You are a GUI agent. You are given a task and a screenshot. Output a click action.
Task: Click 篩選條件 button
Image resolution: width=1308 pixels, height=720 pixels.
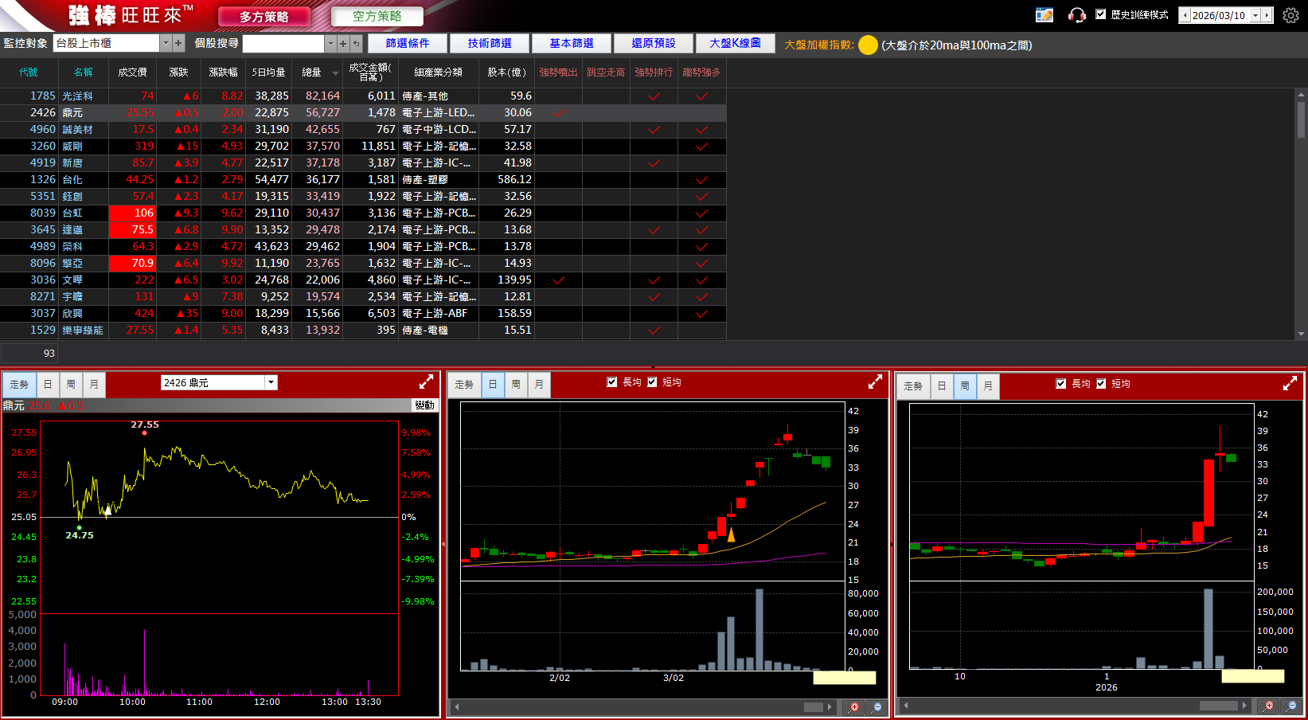[407, 44]
